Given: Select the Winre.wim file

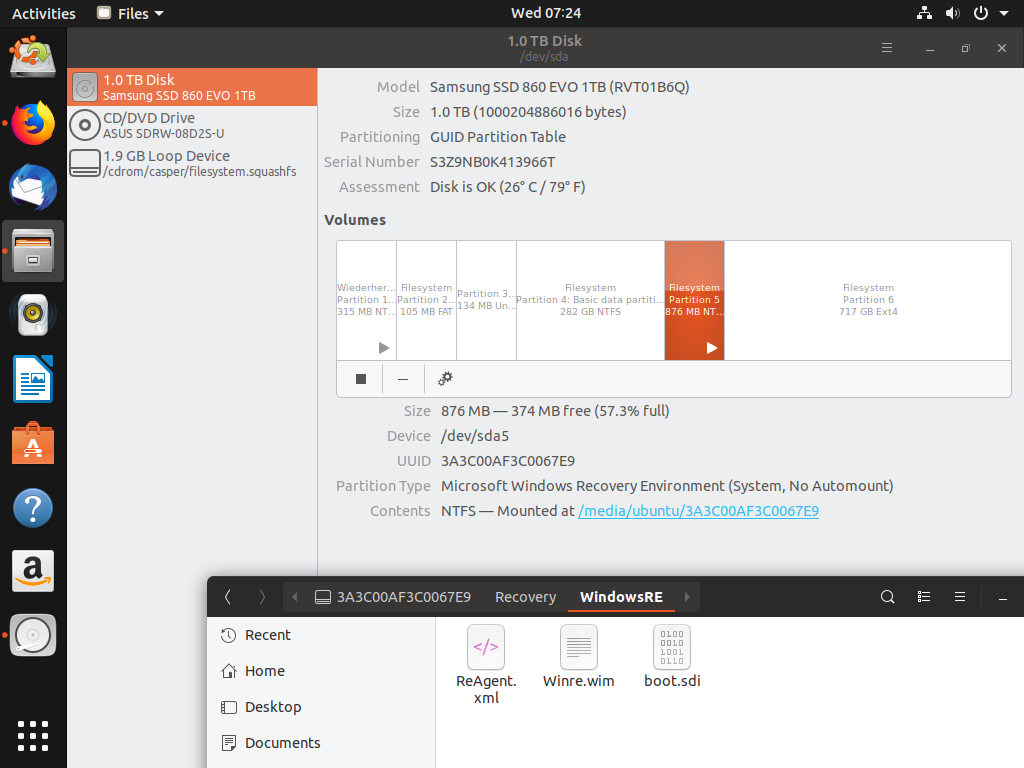Looking at the screenshot, I should coord(579,656).
